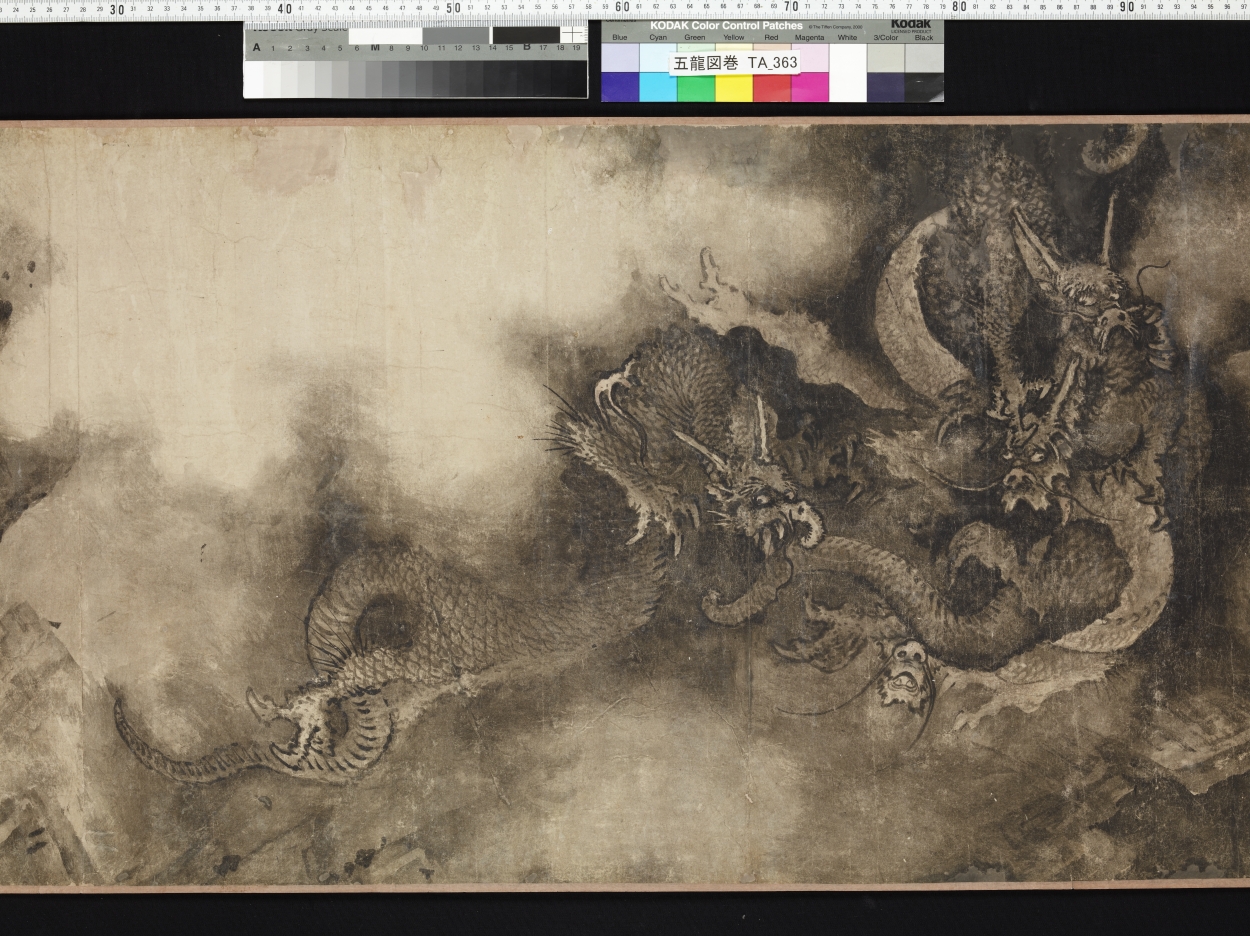This screenshot has height=936, width=1250.
Task: Click the "60" mark on the ruler
Action: pos(622,8)
